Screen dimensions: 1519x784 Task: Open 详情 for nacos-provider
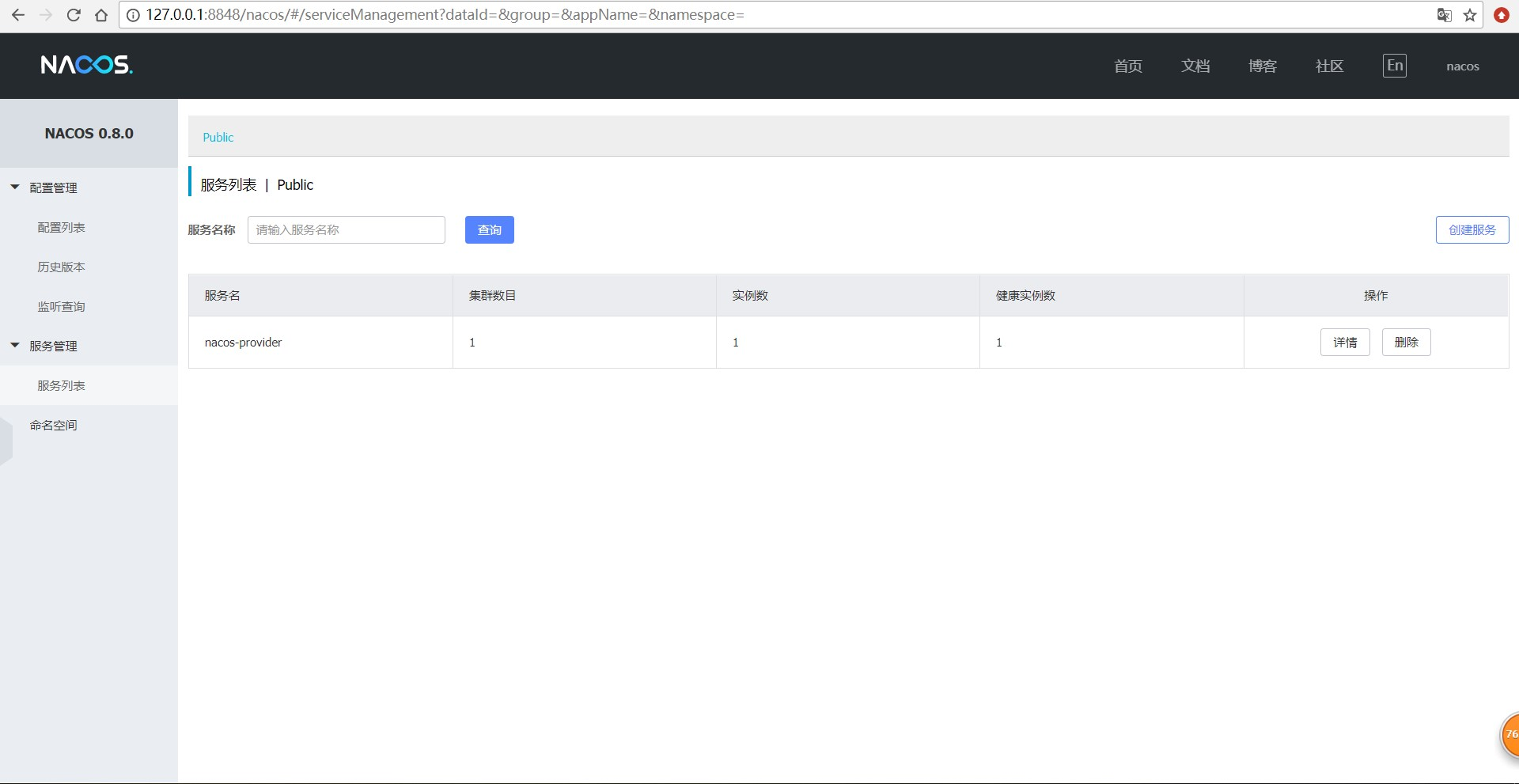(1345, 342)
